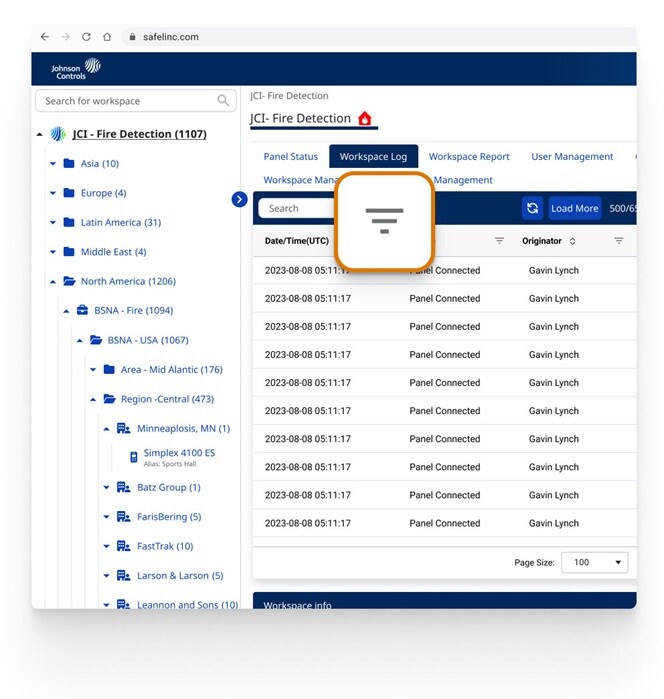Open filter for Originator column
The width and height of the screenshot is (664, 699).
(x=619, y=241)
